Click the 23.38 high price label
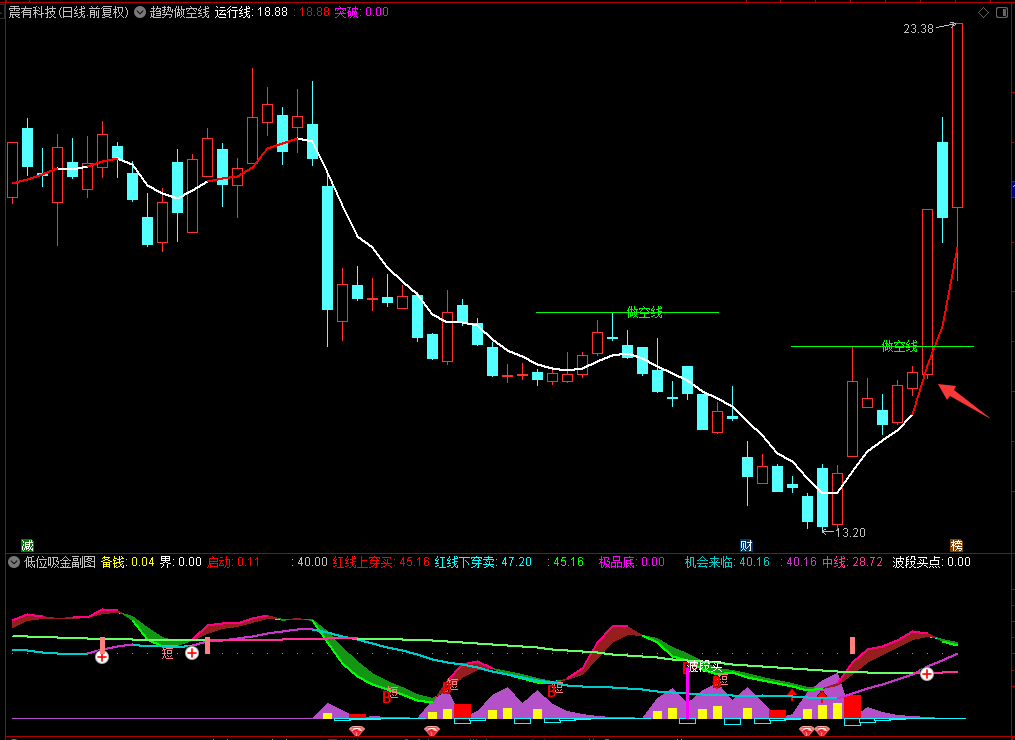1015x740 pixels. coord(919,28)
